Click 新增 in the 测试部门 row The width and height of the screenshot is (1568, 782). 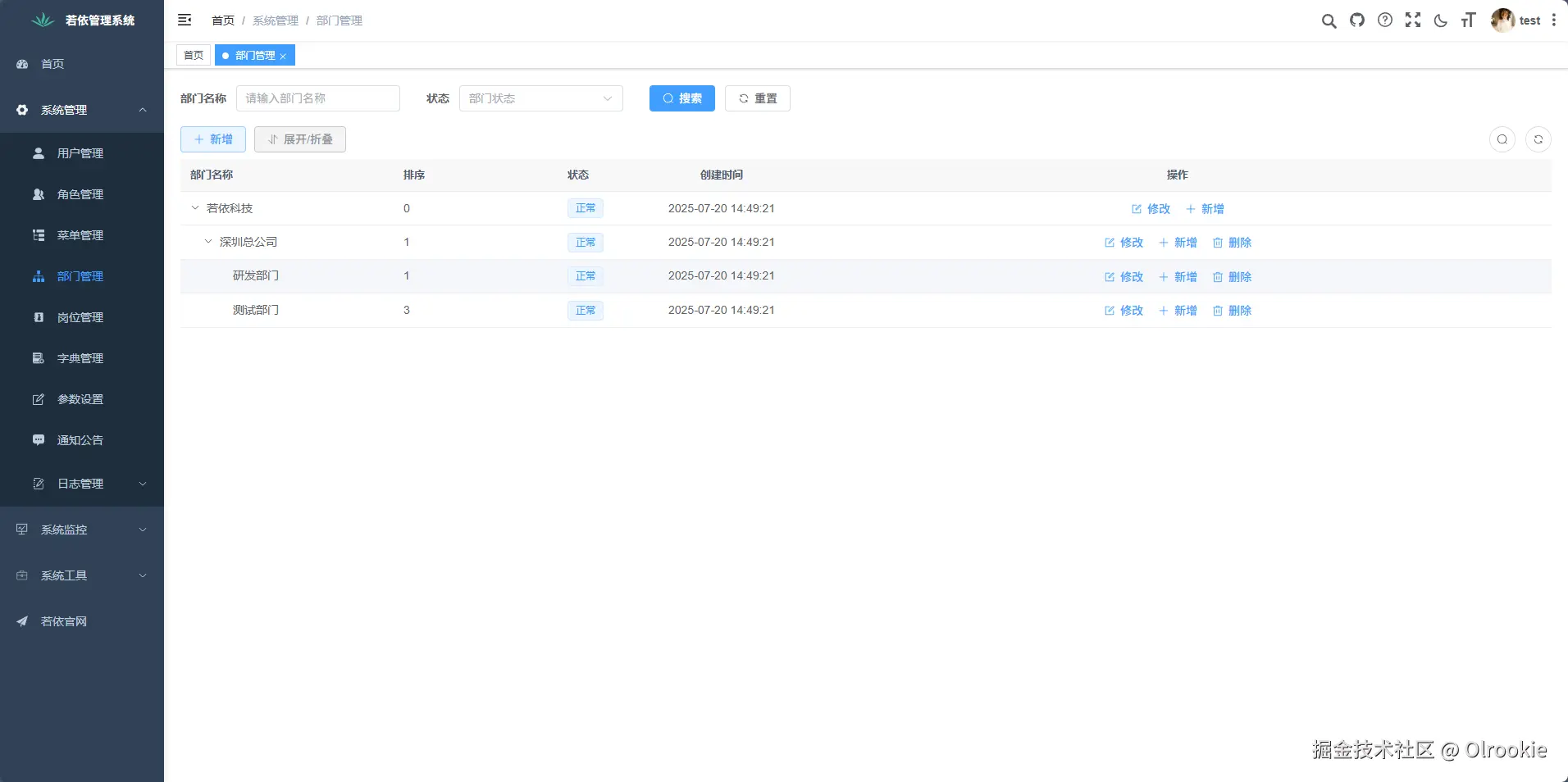[1178, 311]
